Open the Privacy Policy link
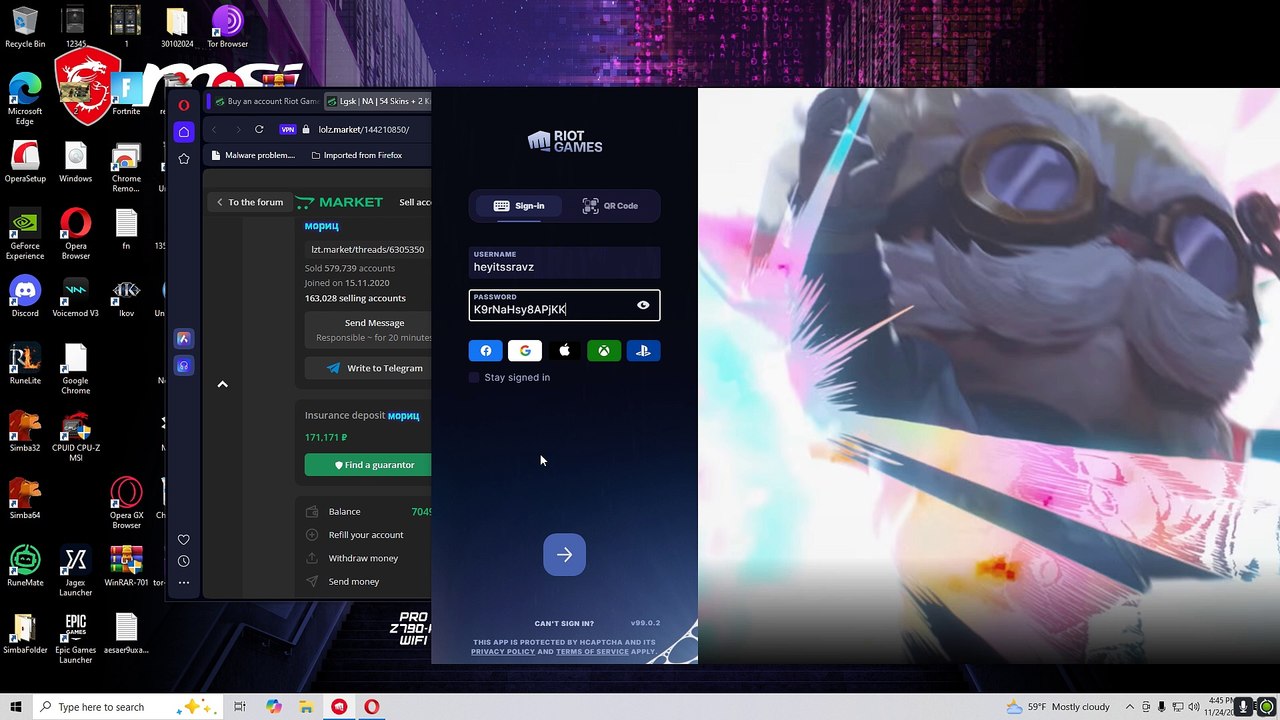This screenshot has width=1280, height=720. pyautogui.click(x=503, y=651)
